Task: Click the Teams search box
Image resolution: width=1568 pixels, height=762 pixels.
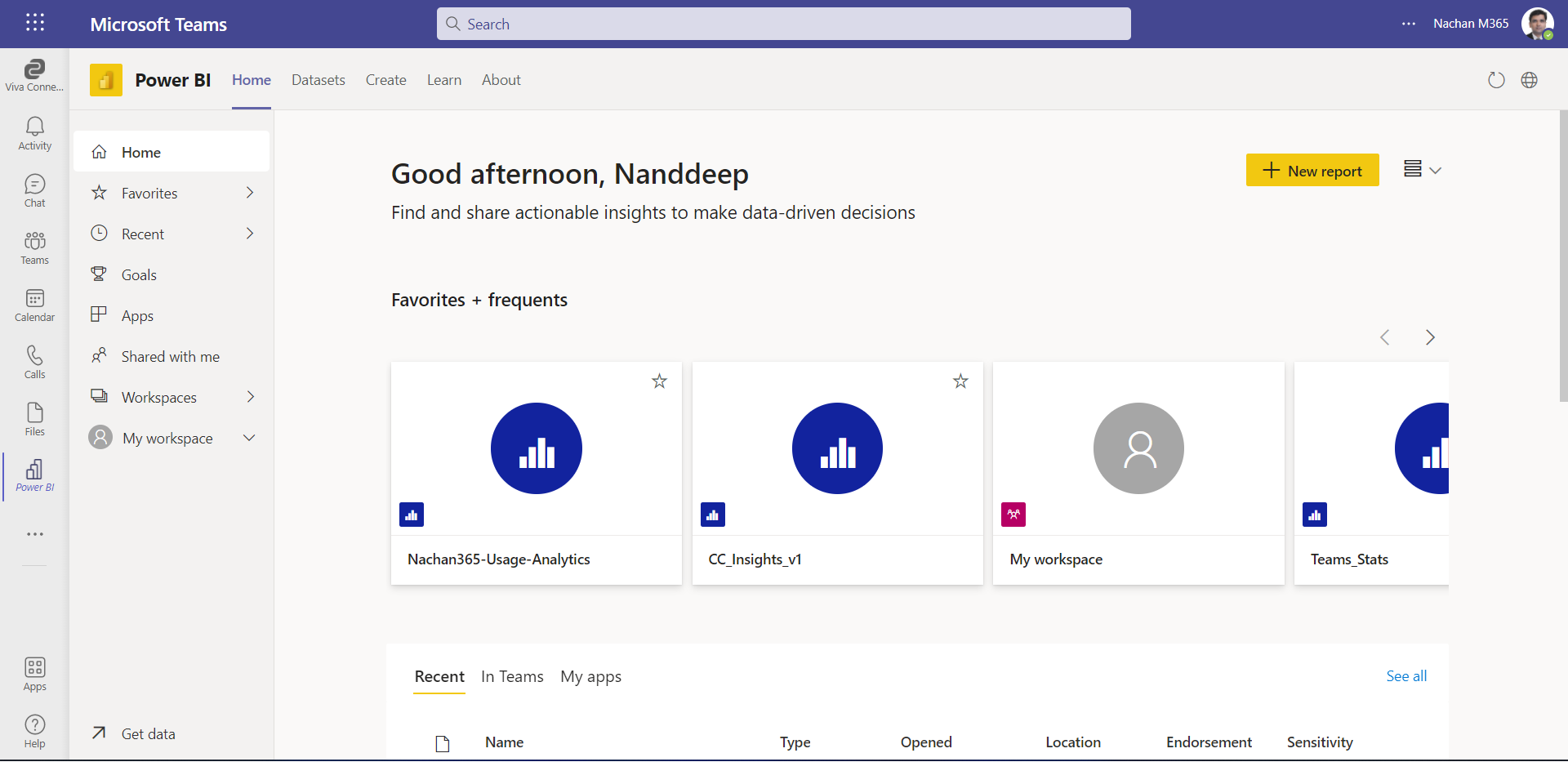Action: point(783,24)
